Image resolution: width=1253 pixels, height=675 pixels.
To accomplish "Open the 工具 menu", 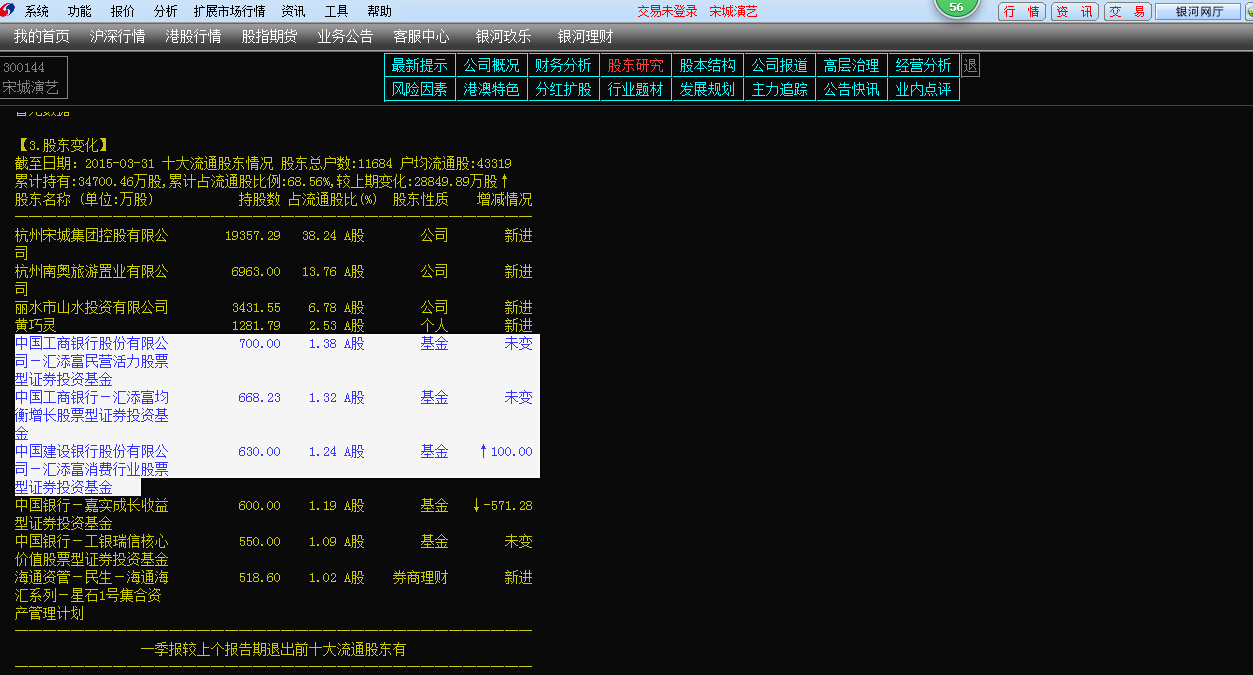I will [337, 12].
